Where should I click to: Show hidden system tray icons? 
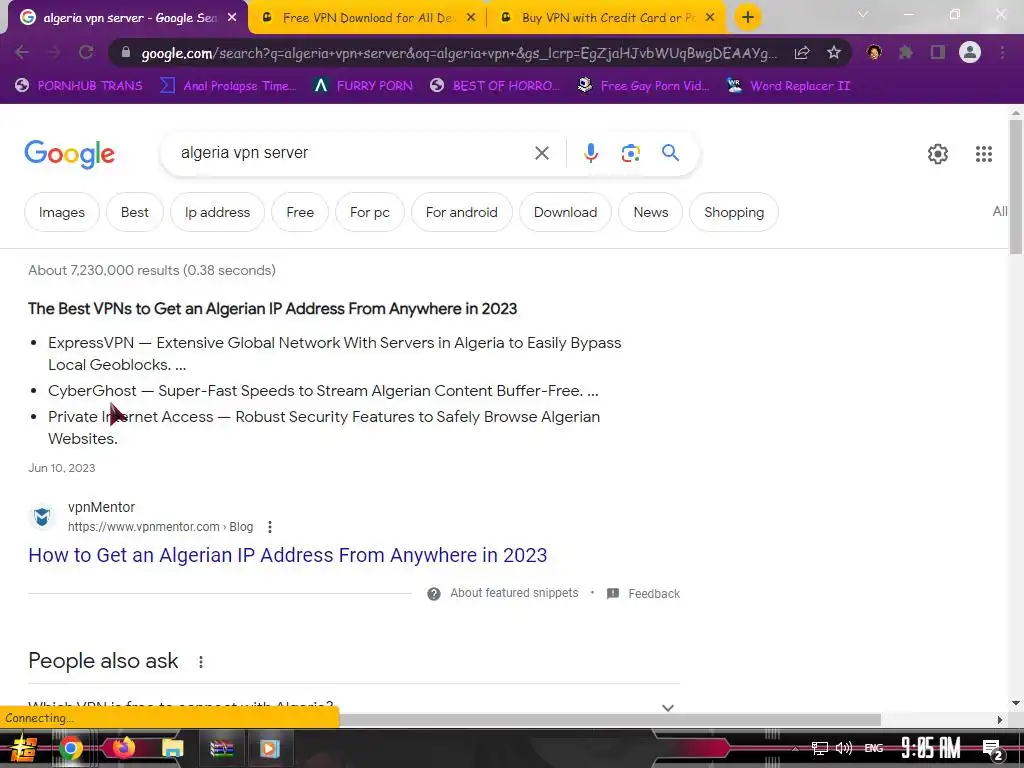point(795,748)
